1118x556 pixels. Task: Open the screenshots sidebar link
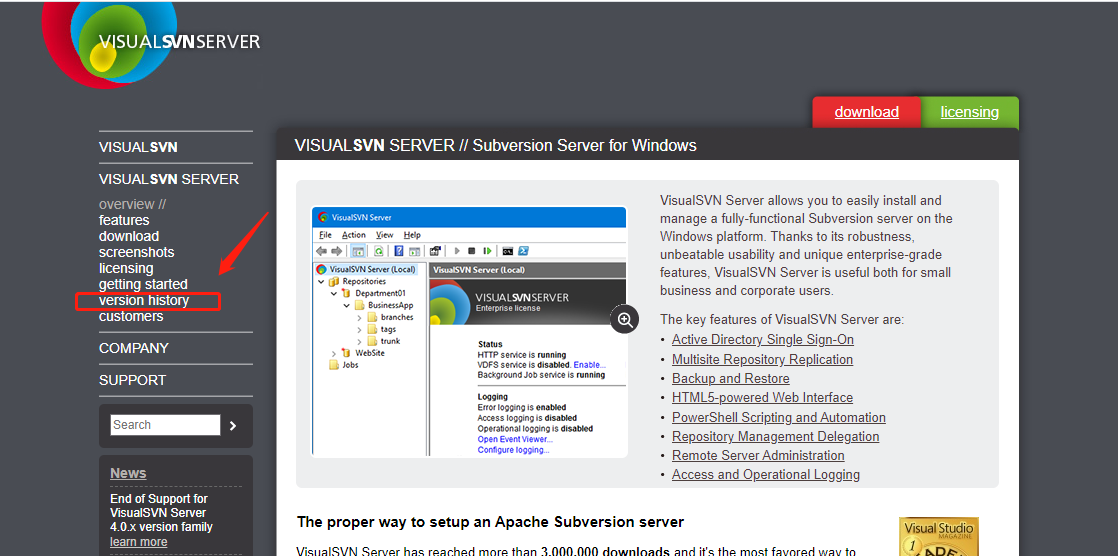click(x=136, y=252)
